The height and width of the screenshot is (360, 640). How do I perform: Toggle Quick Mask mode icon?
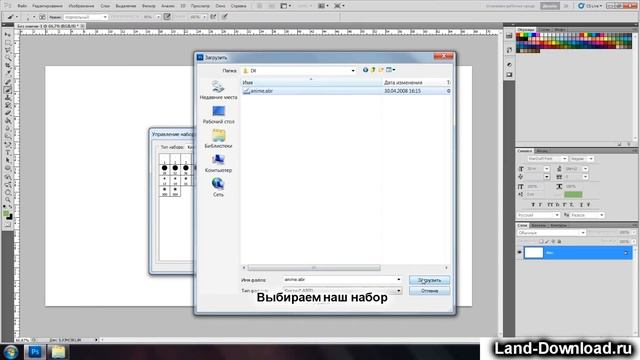pyautogui.click(x=8, y=224)
